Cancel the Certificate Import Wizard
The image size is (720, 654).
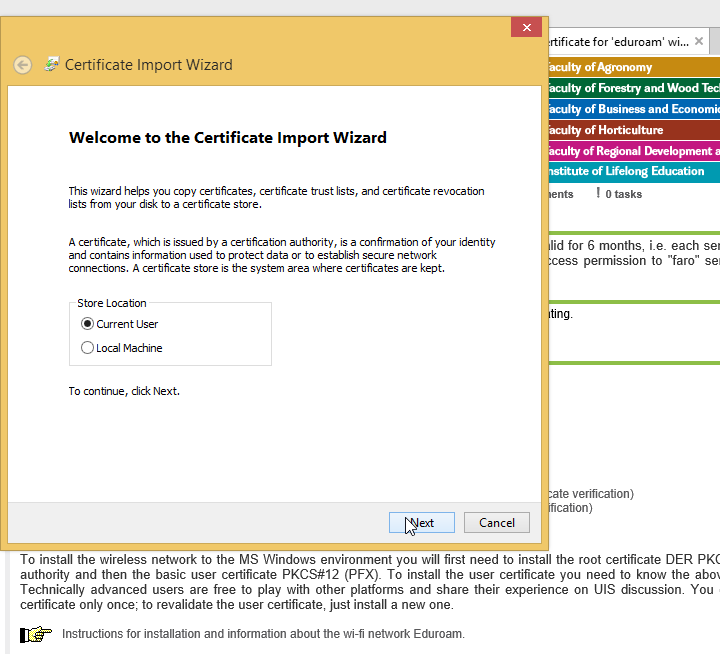496,523
